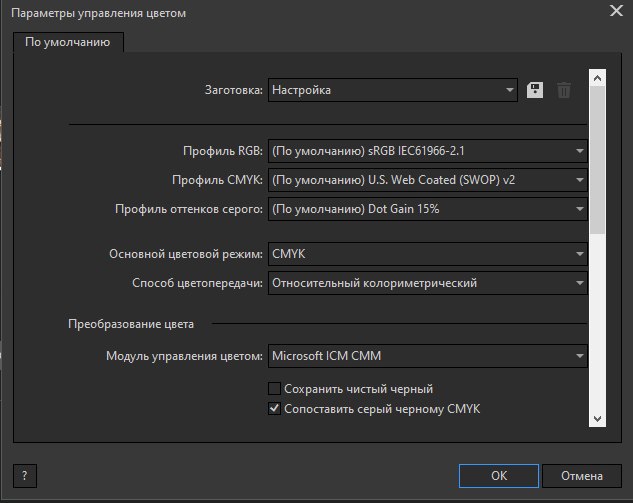This screenshot has width=633, height=503.
Task: Close the color management dialog
Action: click(616, 10)
